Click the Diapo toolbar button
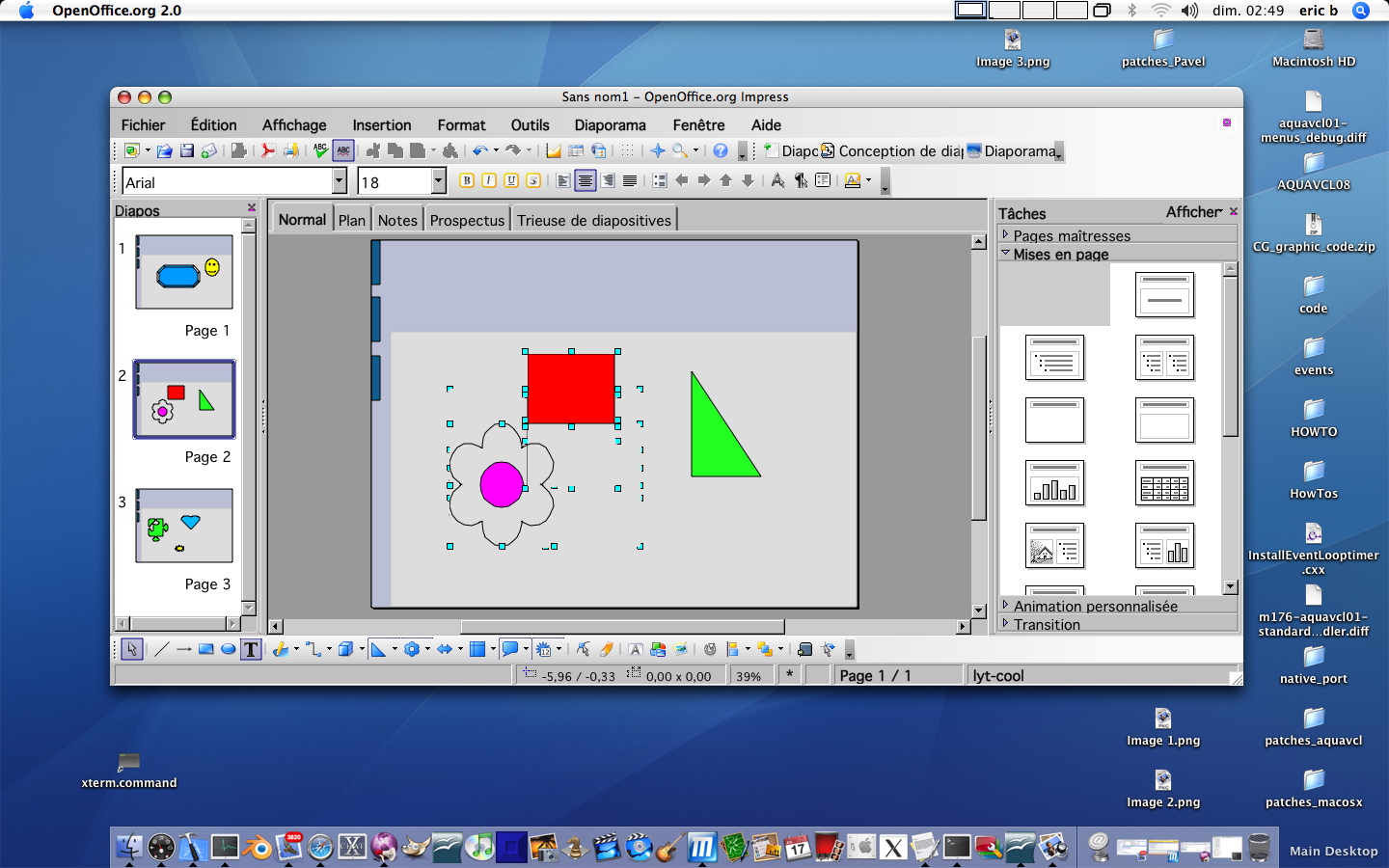 pyautogui.click(x=791, y=151)
